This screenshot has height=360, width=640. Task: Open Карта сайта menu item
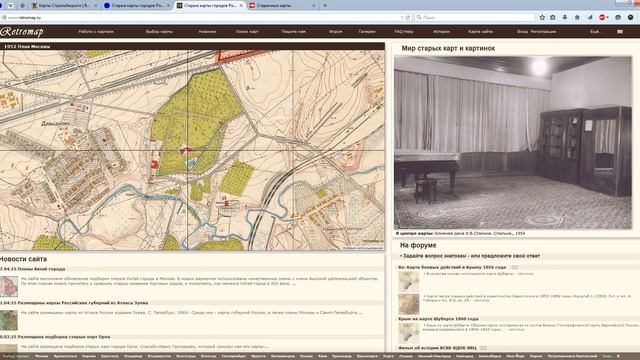[480, 31]
